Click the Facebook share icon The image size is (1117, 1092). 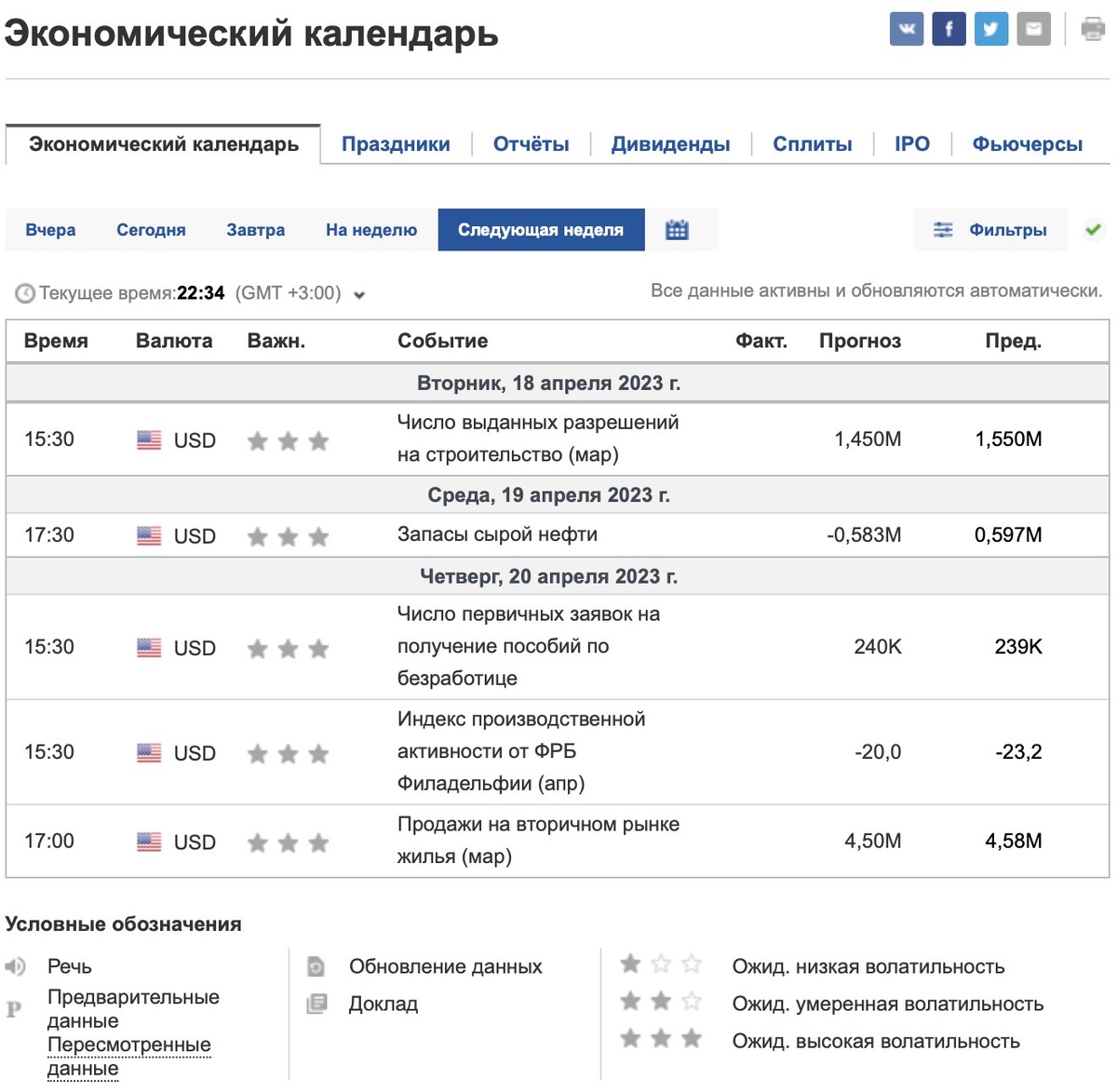[x=948, y=28]
